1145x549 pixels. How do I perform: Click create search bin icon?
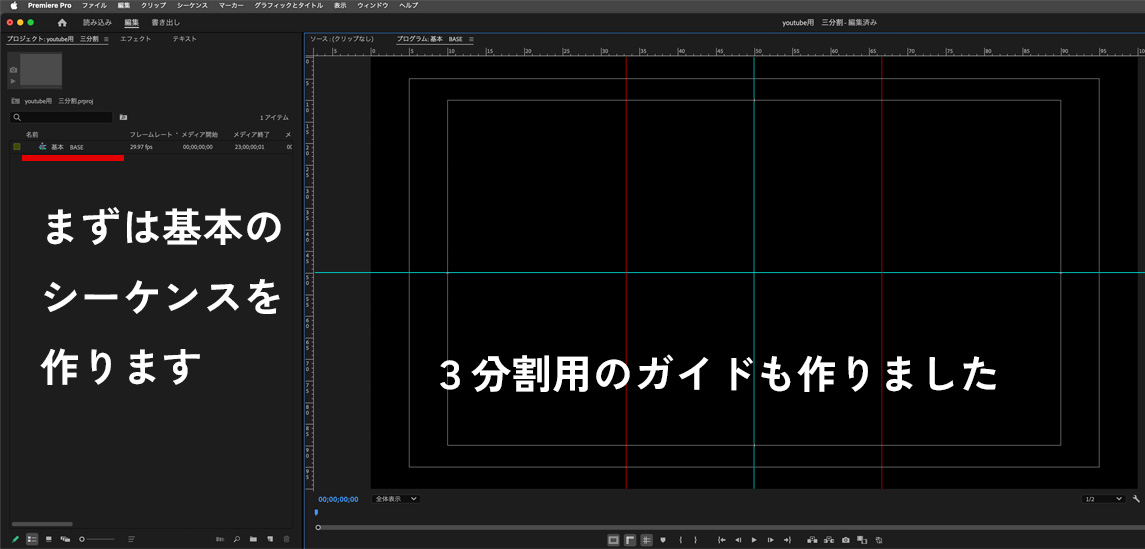[x=123, y=117]
